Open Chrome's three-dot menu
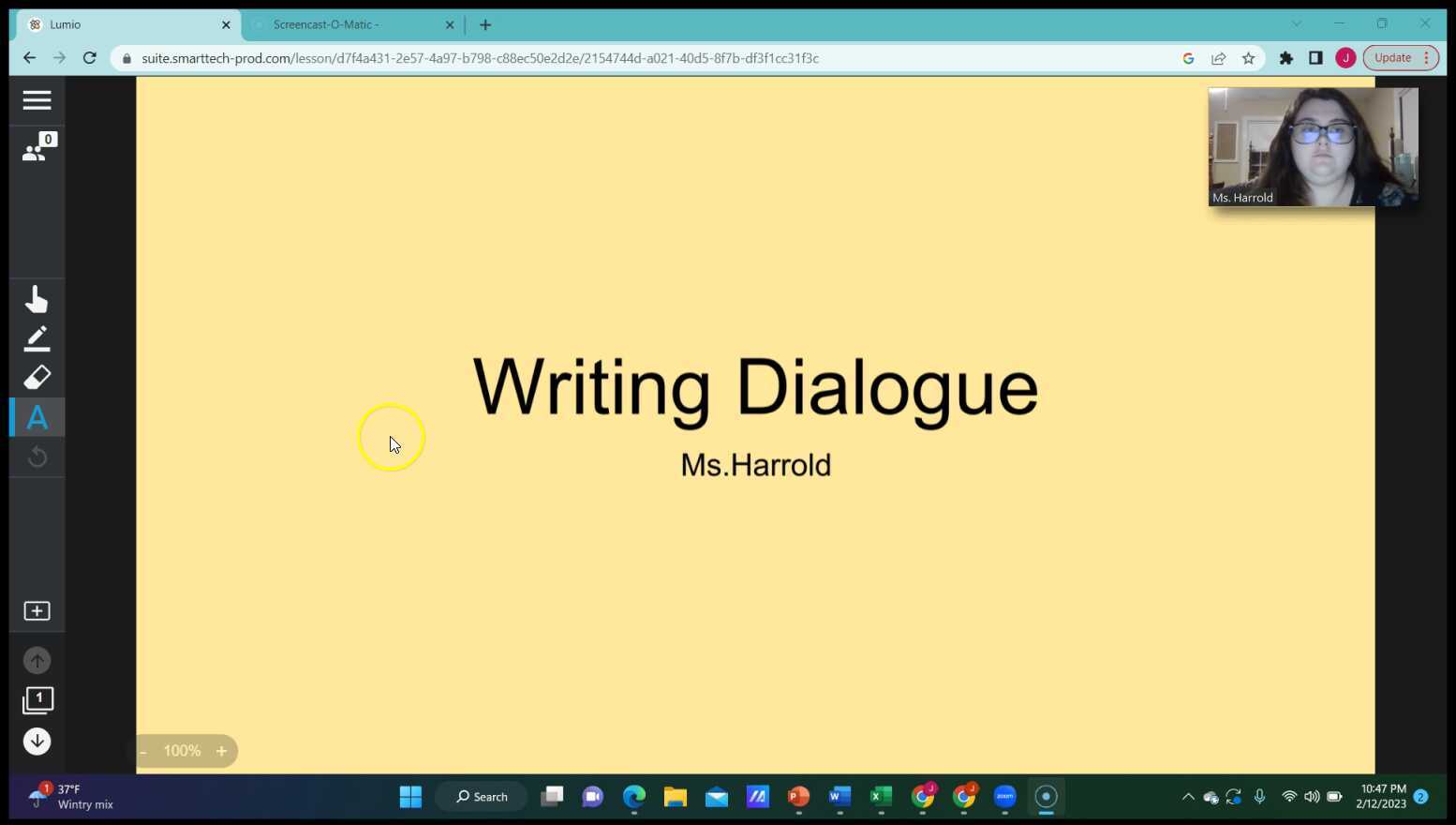This screenshot has height=825, width=1456. [1426, 57]
